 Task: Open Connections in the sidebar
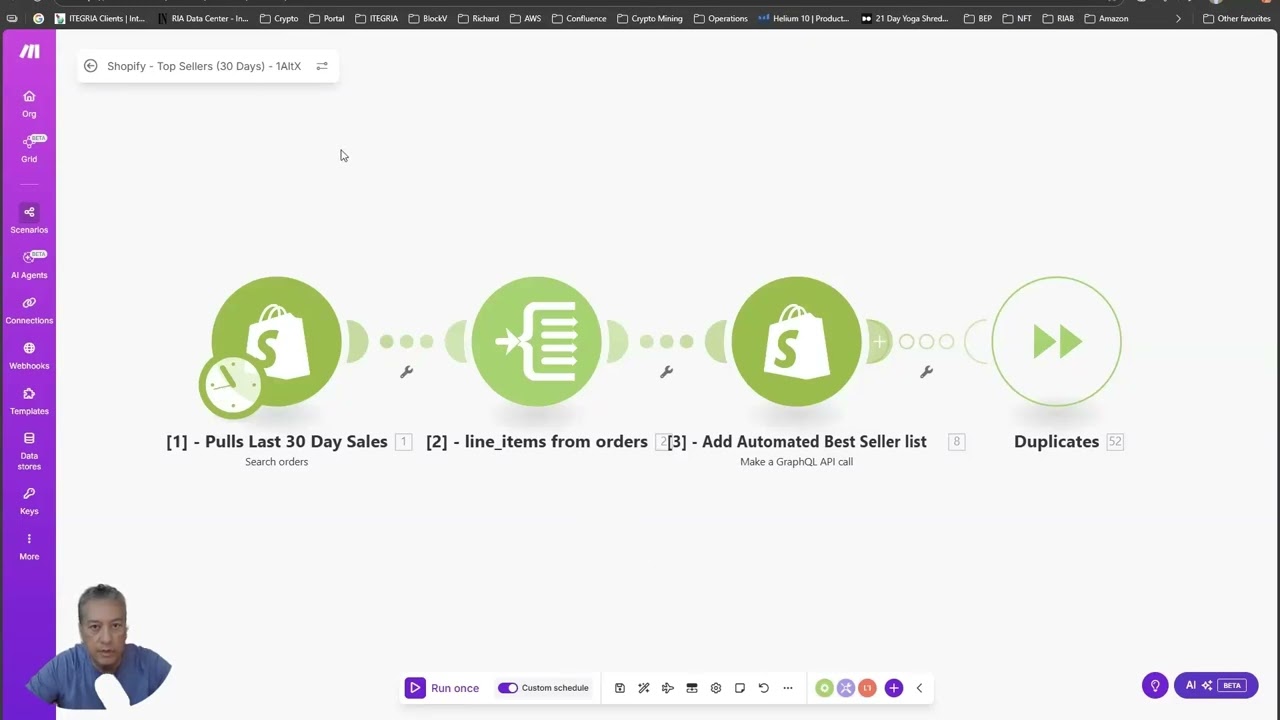point(29,310)
